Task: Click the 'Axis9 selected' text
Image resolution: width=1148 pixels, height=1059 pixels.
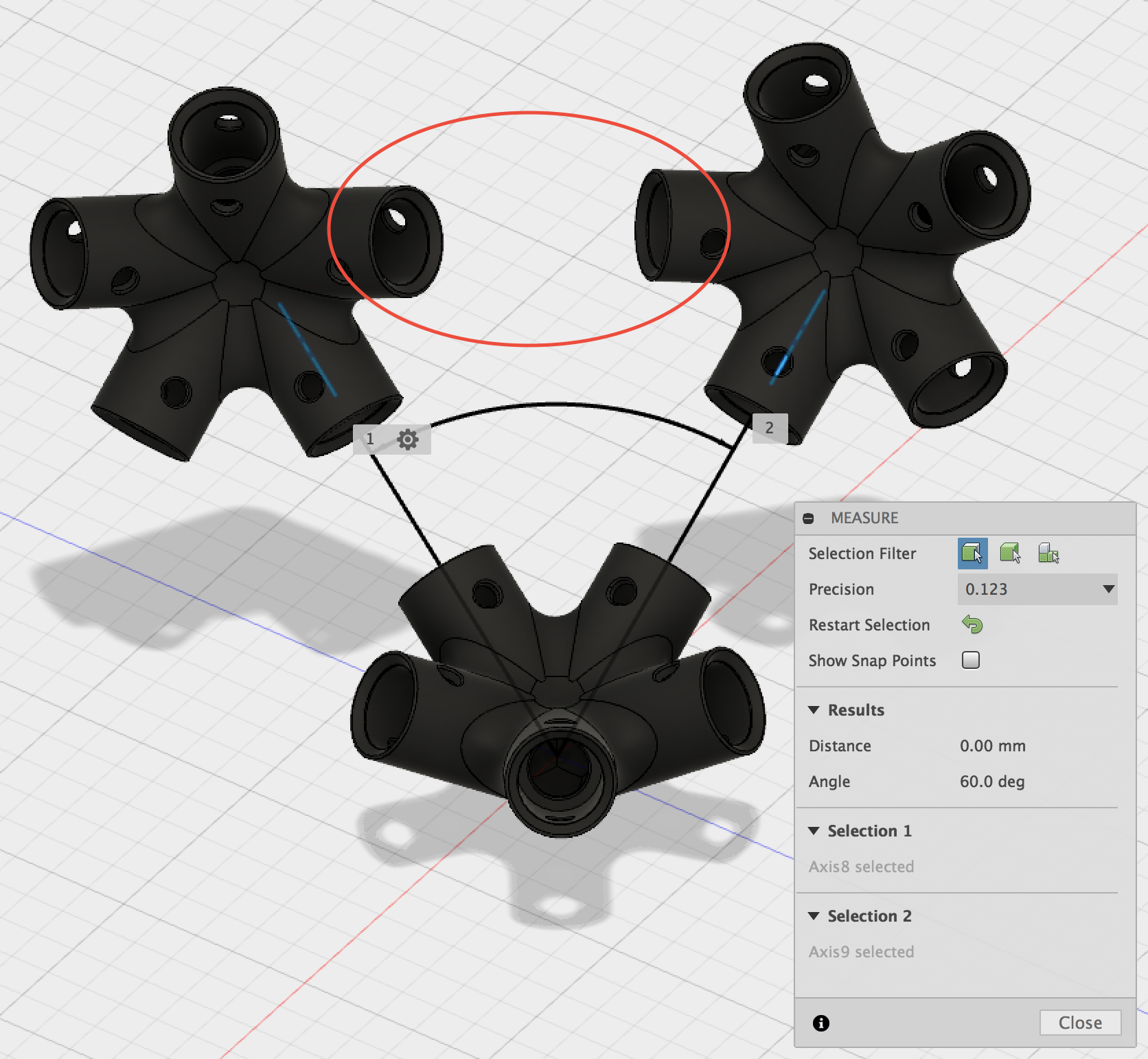Action: coord(861,952)
